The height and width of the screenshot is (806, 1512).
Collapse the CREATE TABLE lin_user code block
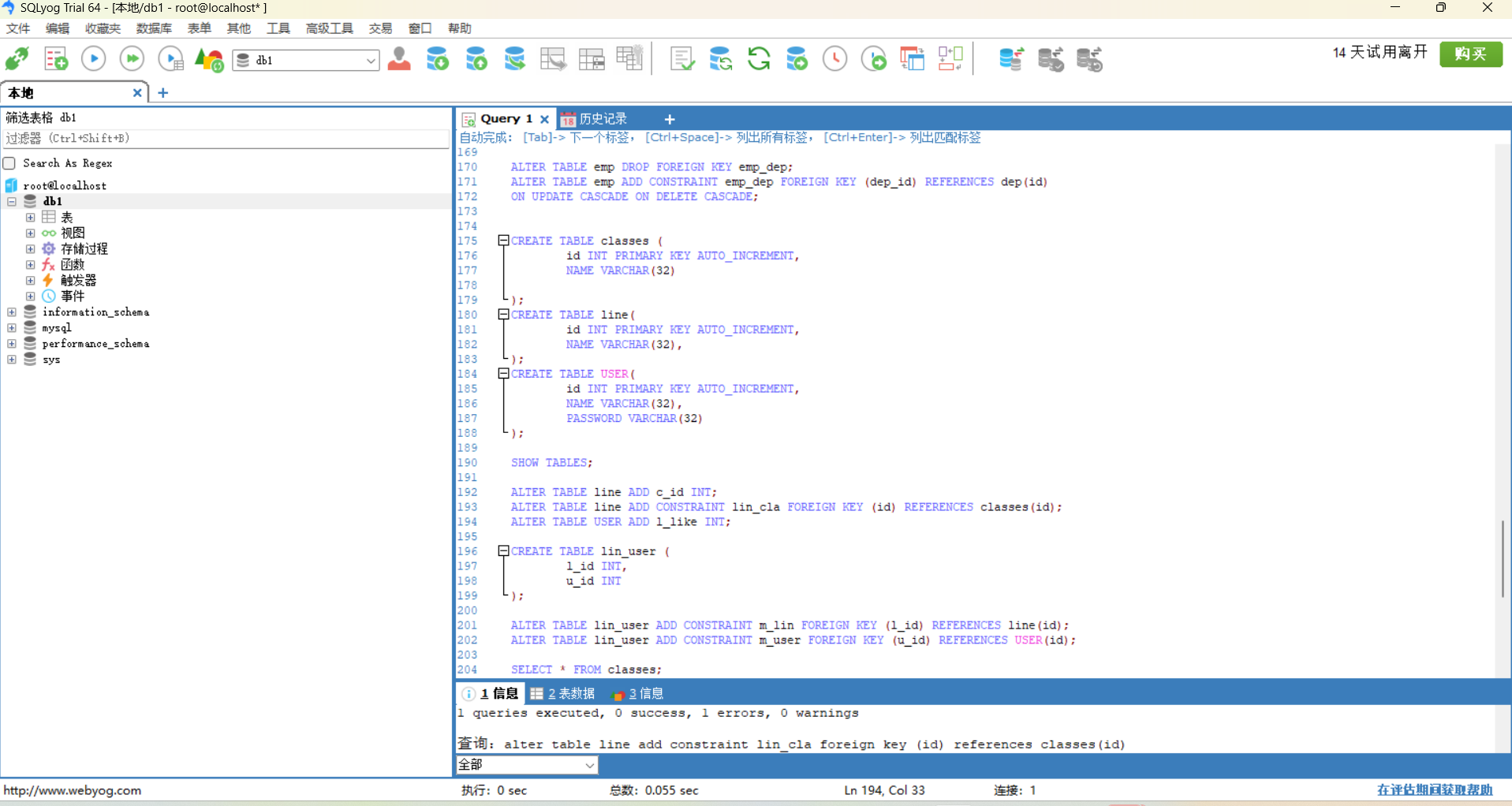click(x=503, y=551)
